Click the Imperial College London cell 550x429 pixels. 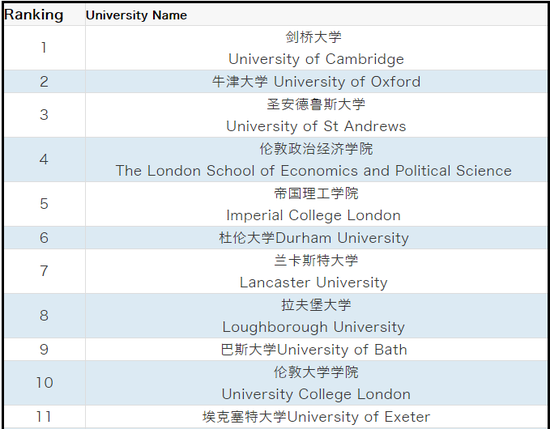[316, 204]
